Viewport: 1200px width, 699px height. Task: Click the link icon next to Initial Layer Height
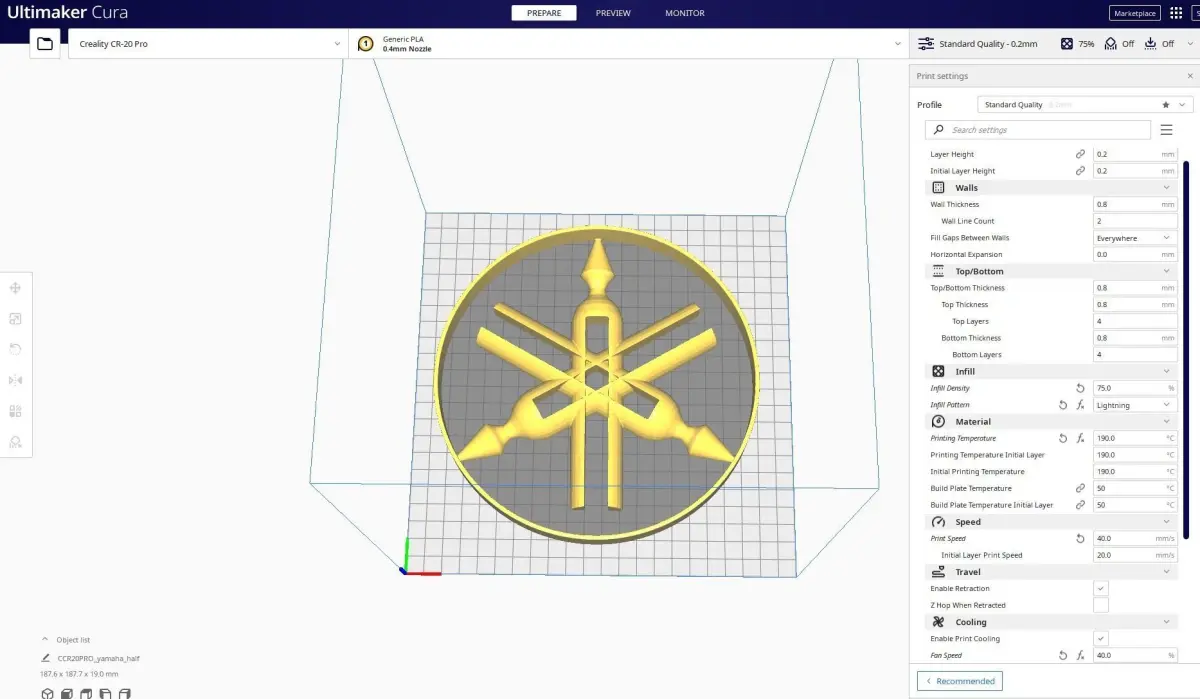point(1080,171)
